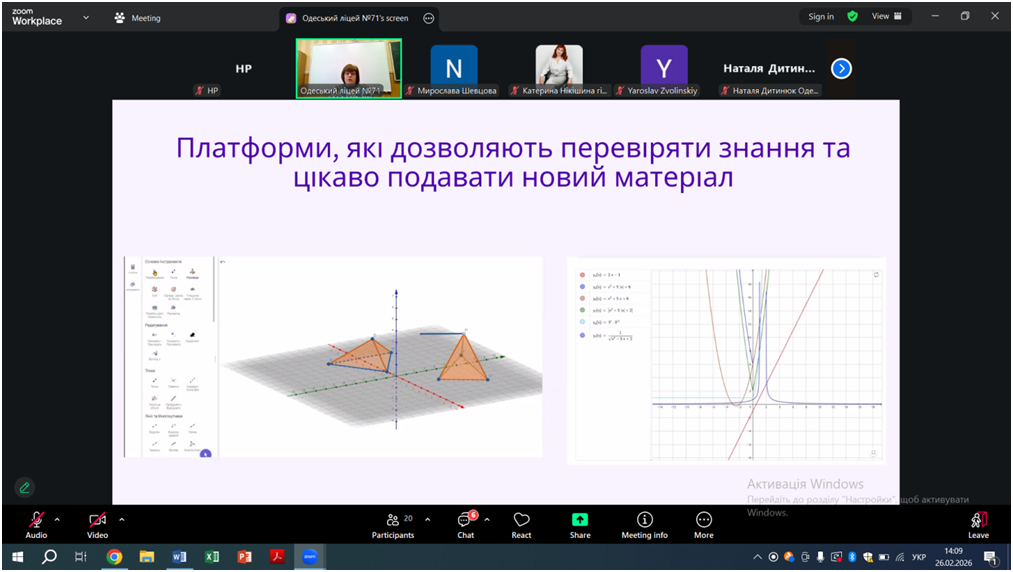Select Yaroslav Zvolinskiy's participant thumbnail
The width and height of the screenshot is (1013, 572).
click(x=664, y=68)
